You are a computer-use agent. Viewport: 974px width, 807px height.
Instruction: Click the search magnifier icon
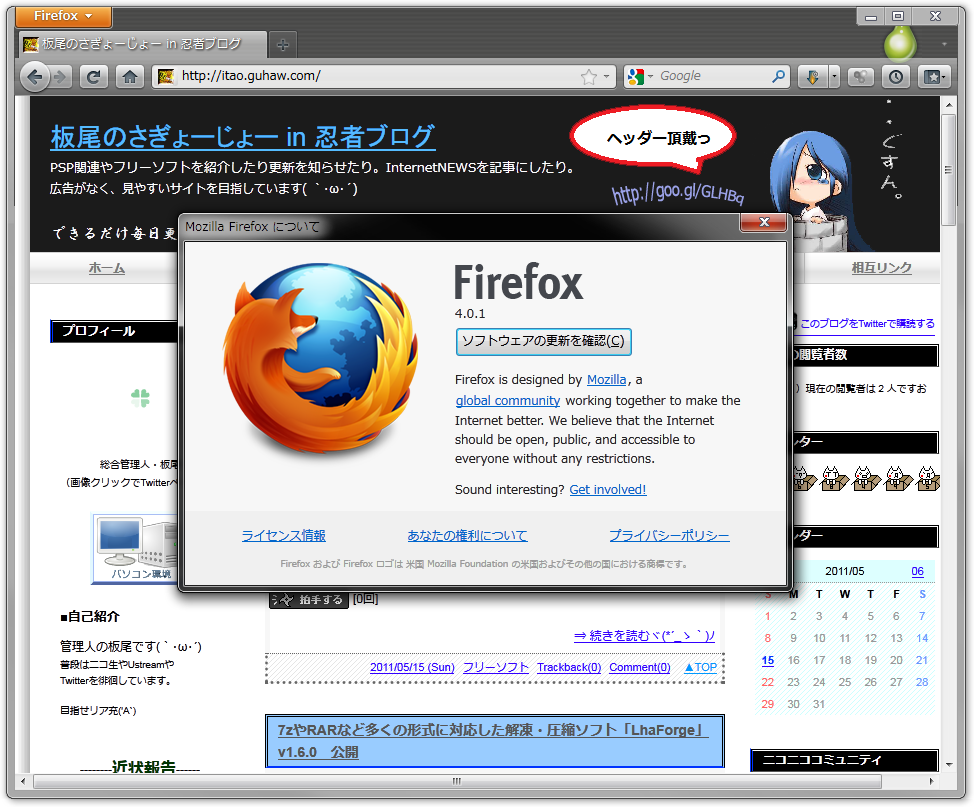click(x=778, y=76)
